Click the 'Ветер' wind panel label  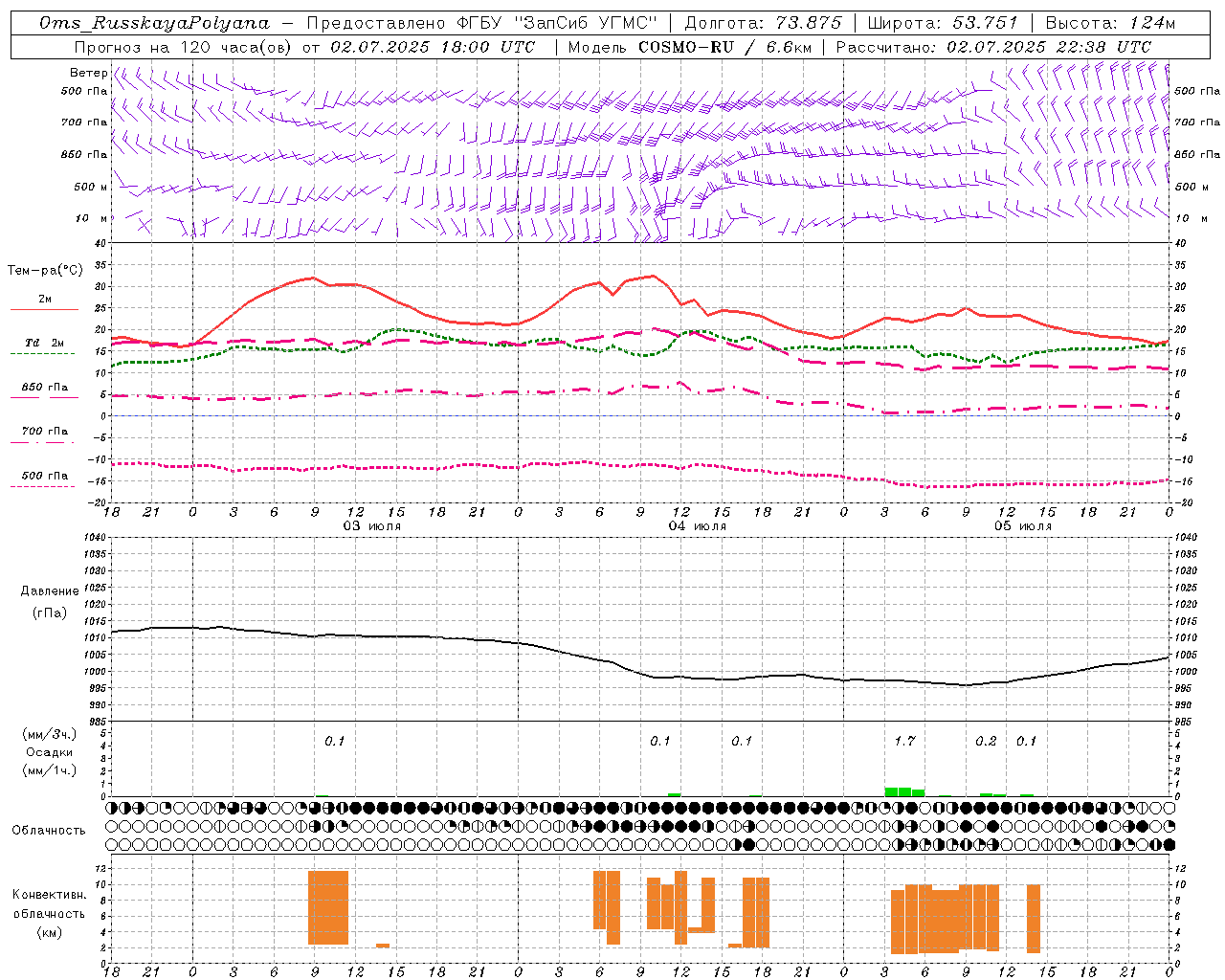pos(88,73)
